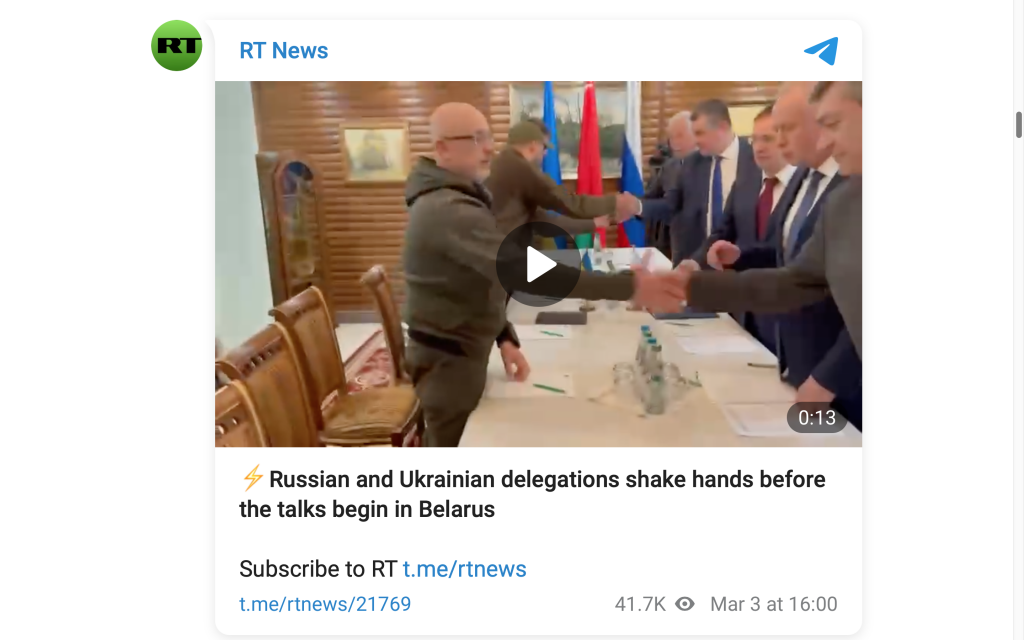Click the post headline about delegations
The image size is (1024, 640).
[x=532, y=494]
